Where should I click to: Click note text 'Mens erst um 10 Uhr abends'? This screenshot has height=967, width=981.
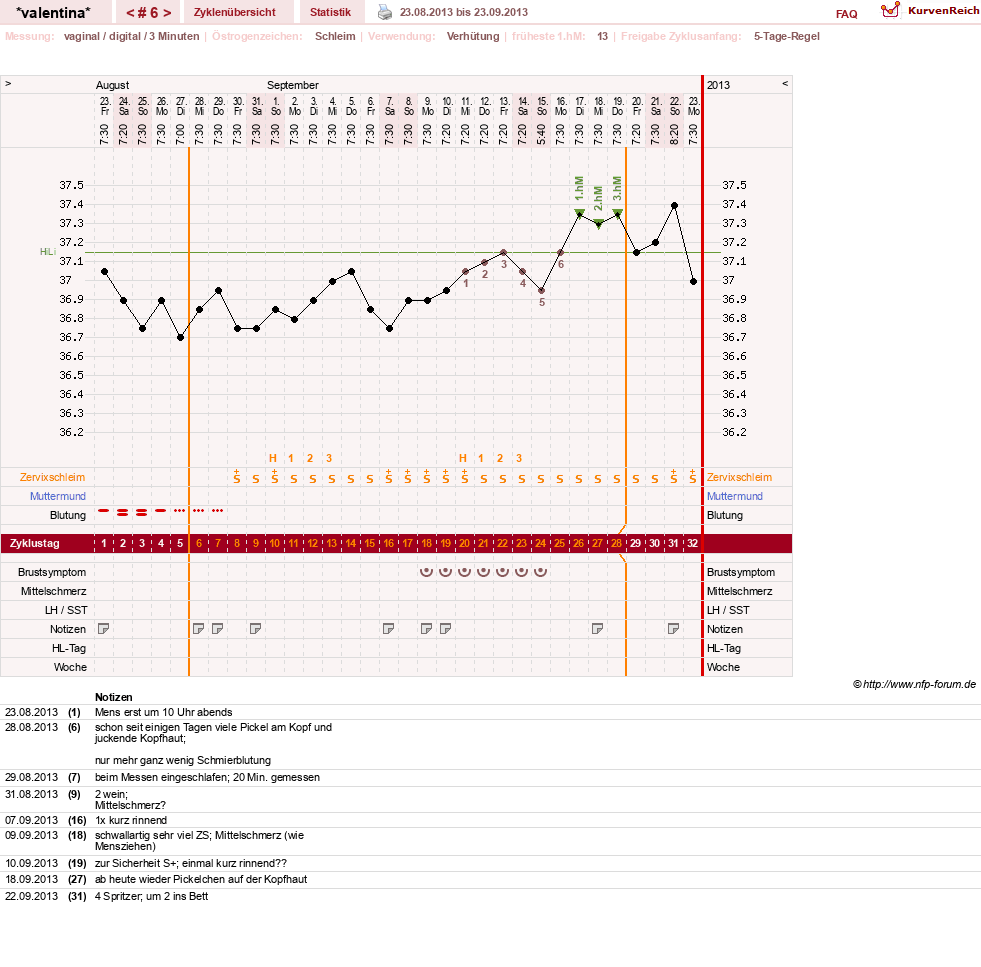pyautogui.click(x=163, y=712)
